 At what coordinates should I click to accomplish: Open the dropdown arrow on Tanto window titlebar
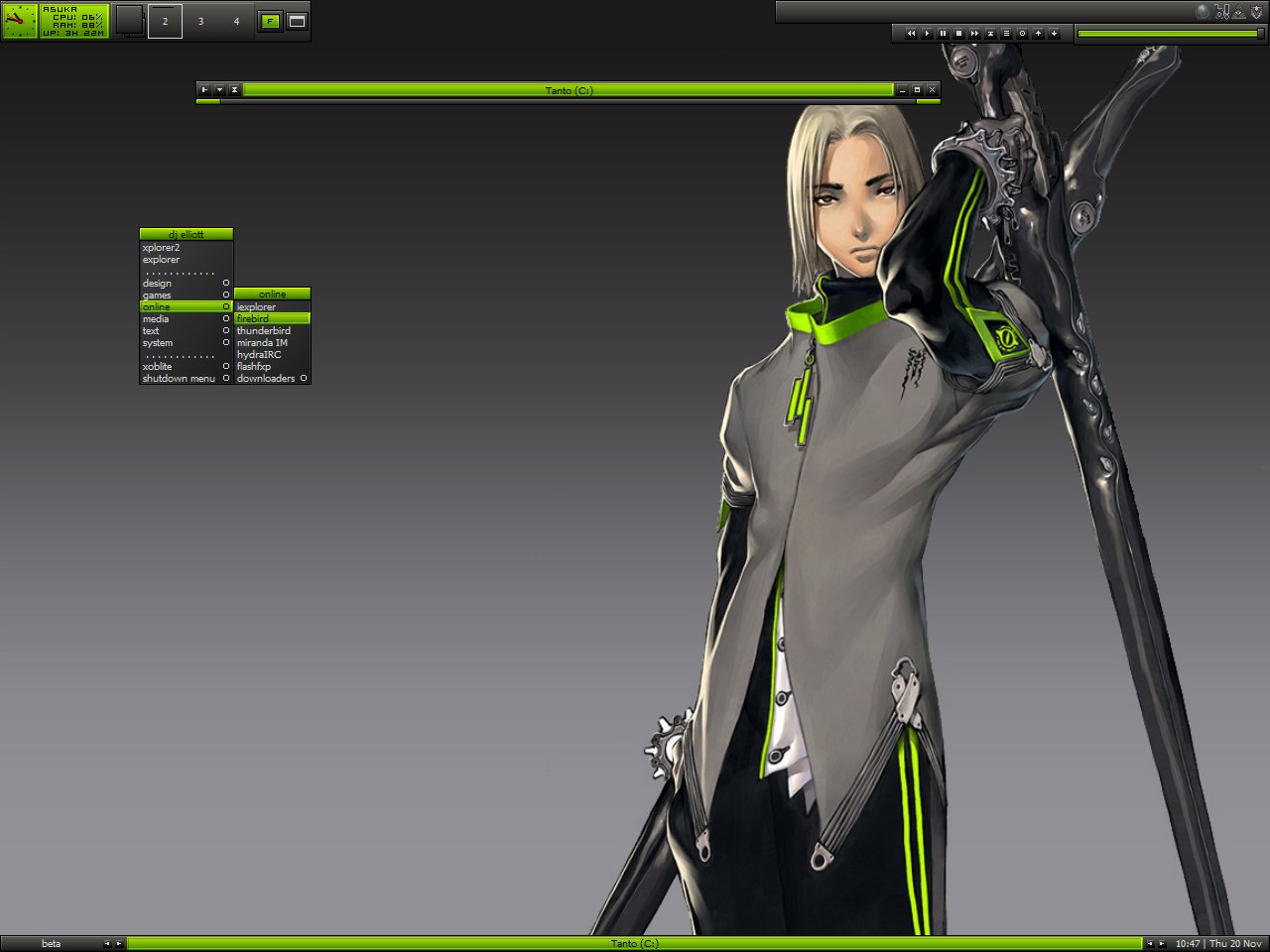coord(220,90)
